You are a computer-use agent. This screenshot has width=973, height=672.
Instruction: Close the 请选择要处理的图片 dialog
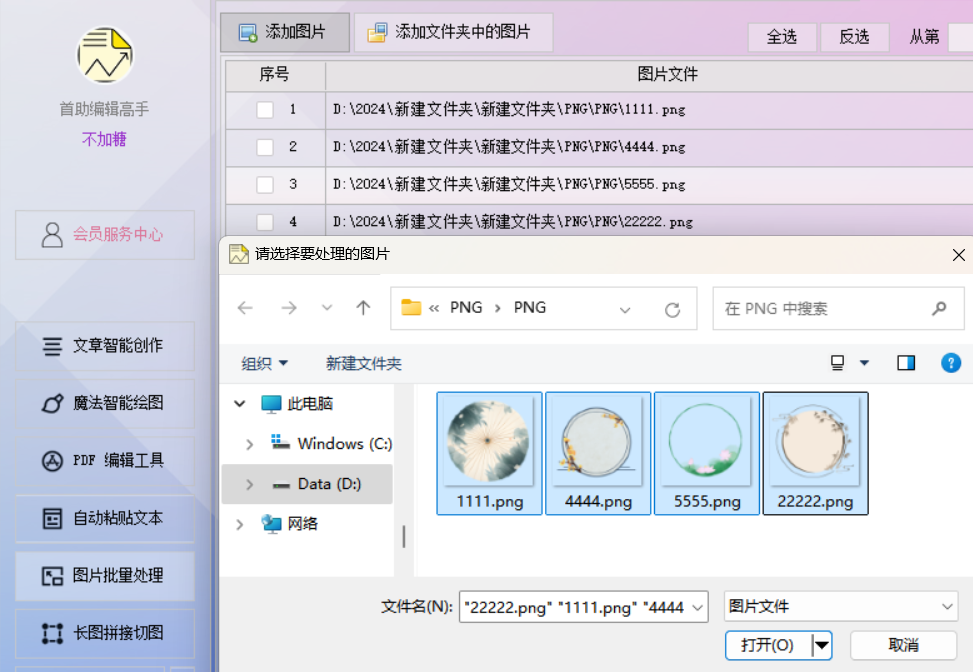(x=958, y=255)
